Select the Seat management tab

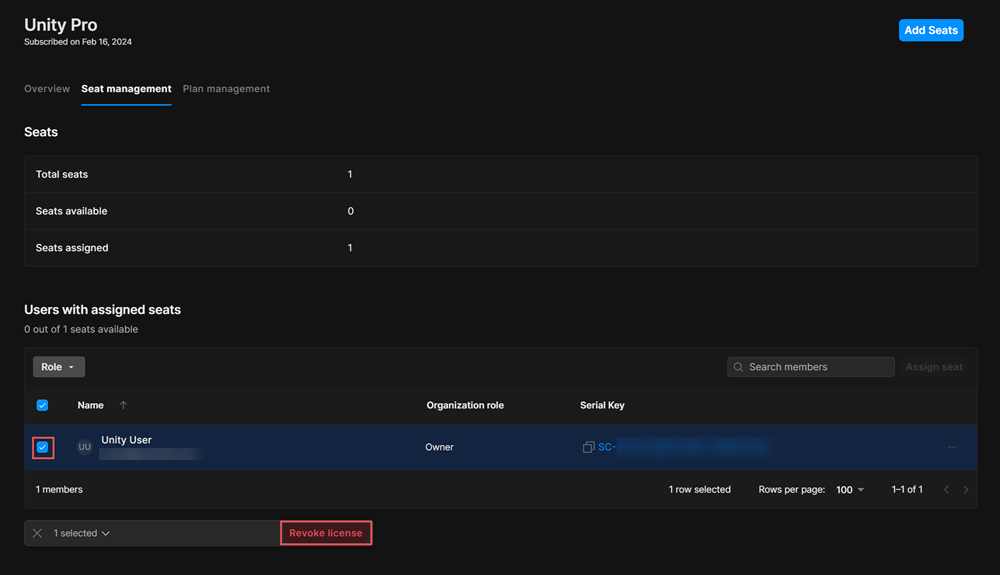(126, 89)
